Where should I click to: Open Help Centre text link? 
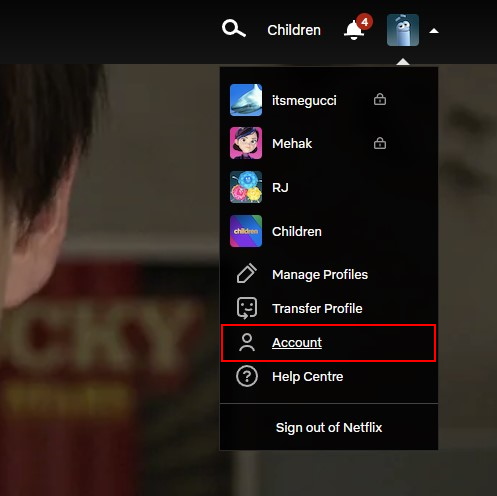click(307, 377)
